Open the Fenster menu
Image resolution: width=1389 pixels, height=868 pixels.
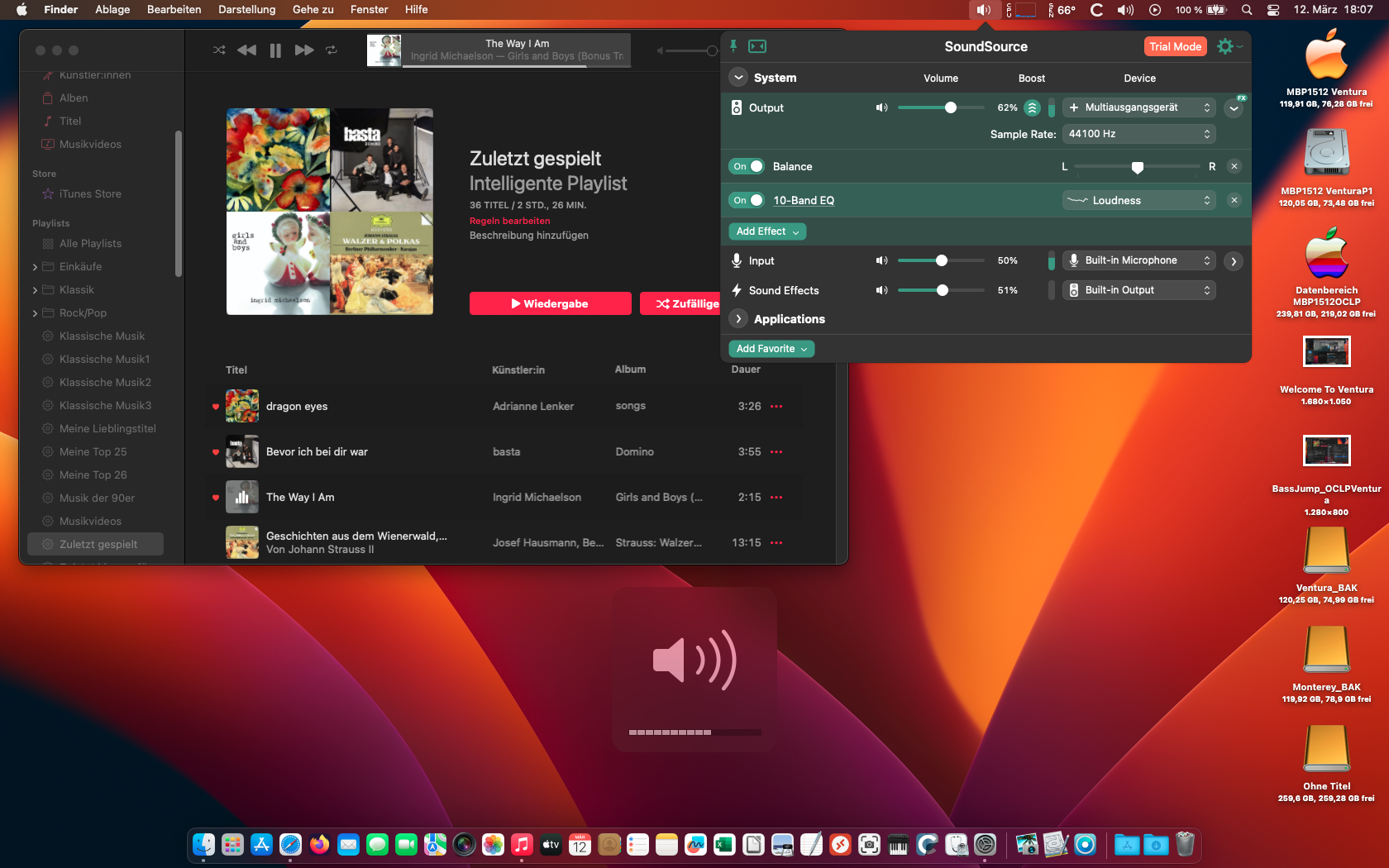tap(370, 10)
